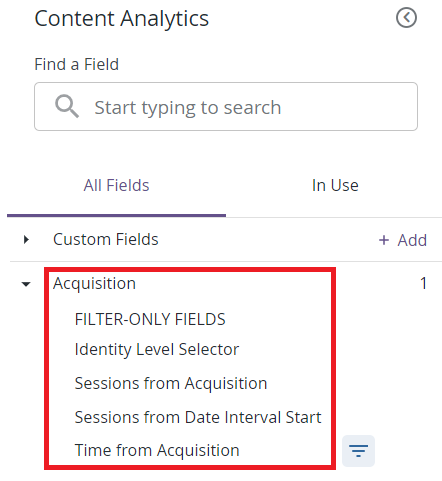
Task: Collapse the field picker with the back arrow
Action: (406, 18)
